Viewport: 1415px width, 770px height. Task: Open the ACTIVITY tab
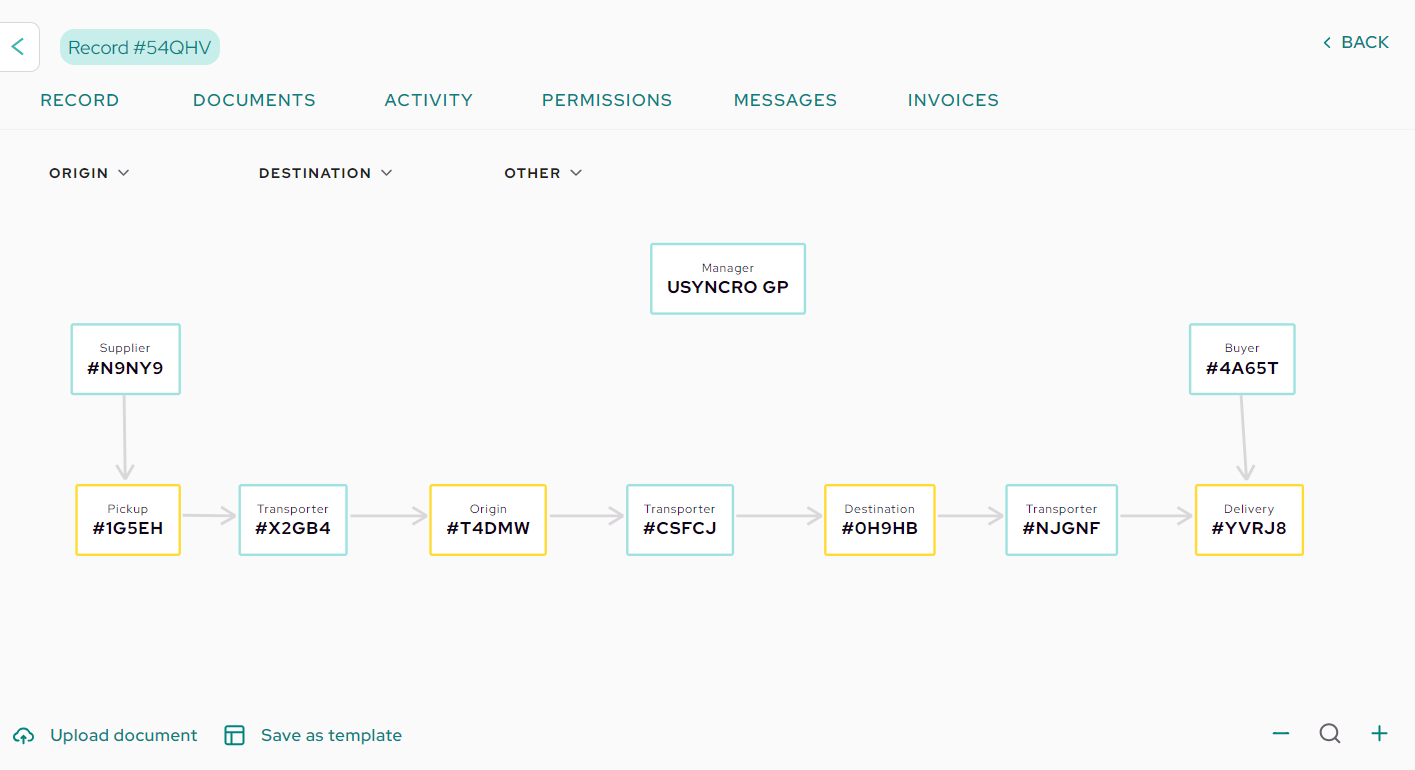point(428,100)
